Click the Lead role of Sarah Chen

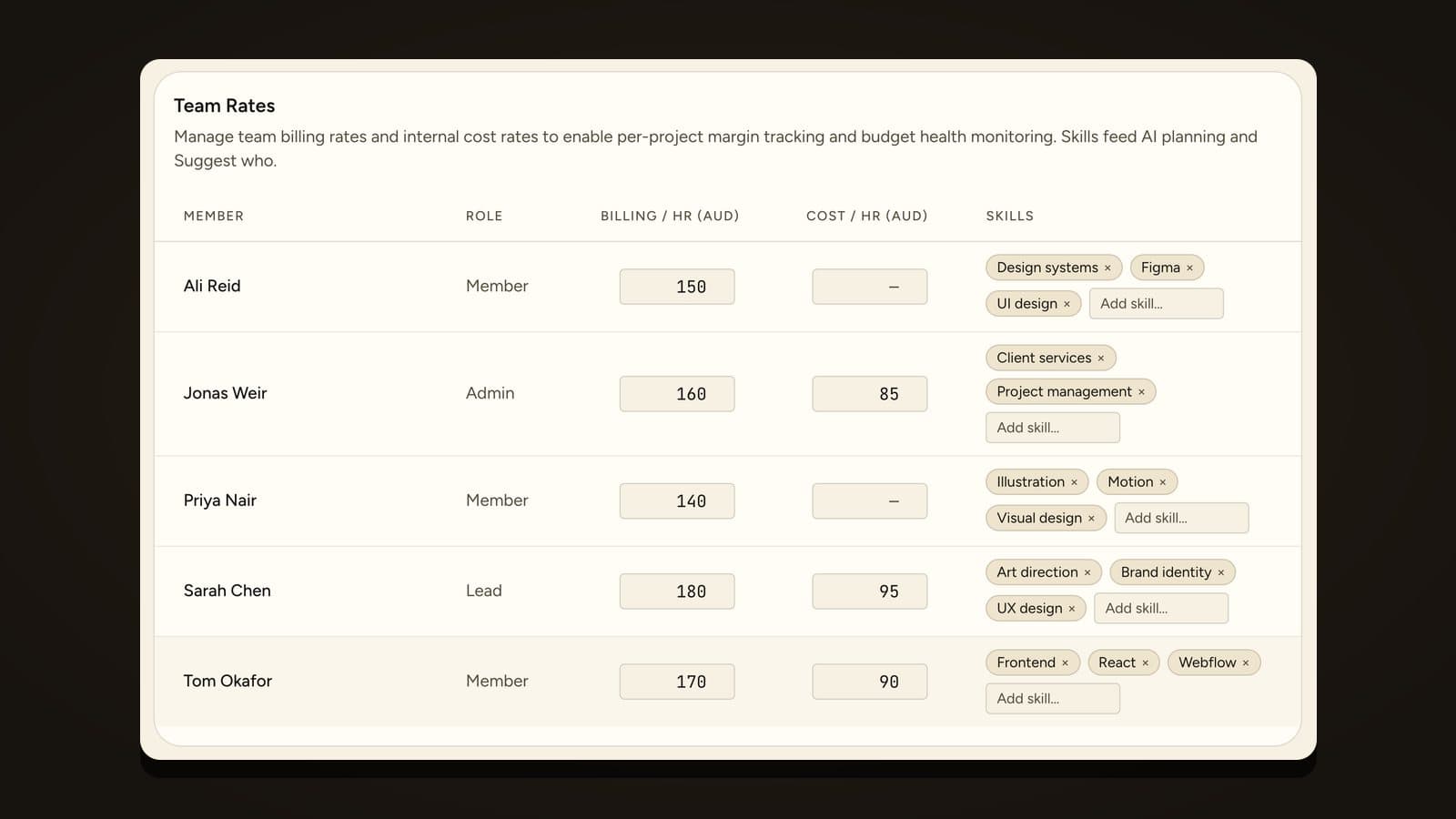tap(483, 591)
